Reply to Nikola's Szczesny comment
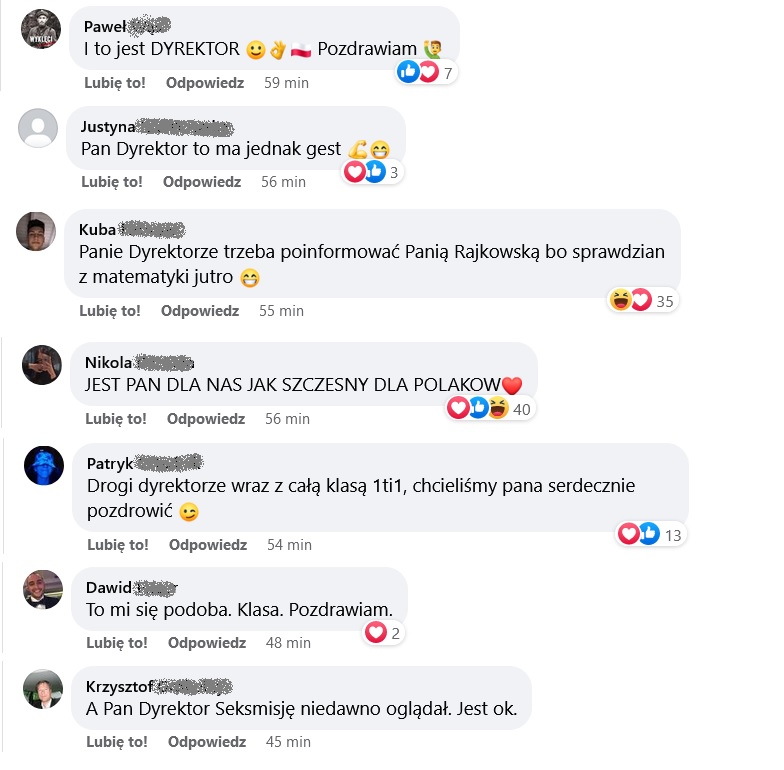784x770 pixels. 206,418
